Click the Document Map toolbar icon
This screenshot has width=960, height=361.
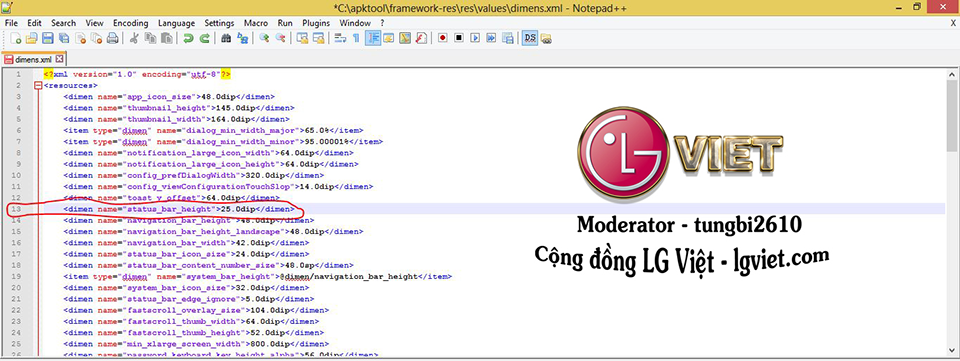pyautogui.click(x=405, y=38)
